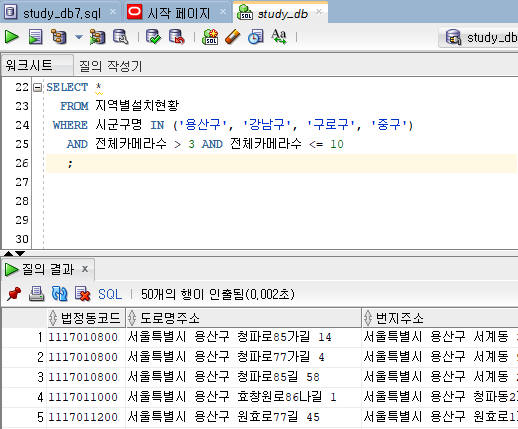This screenshot has height=429, width=518.
Task: Open the SQL link in results toolbar
Action: point(110,294)
